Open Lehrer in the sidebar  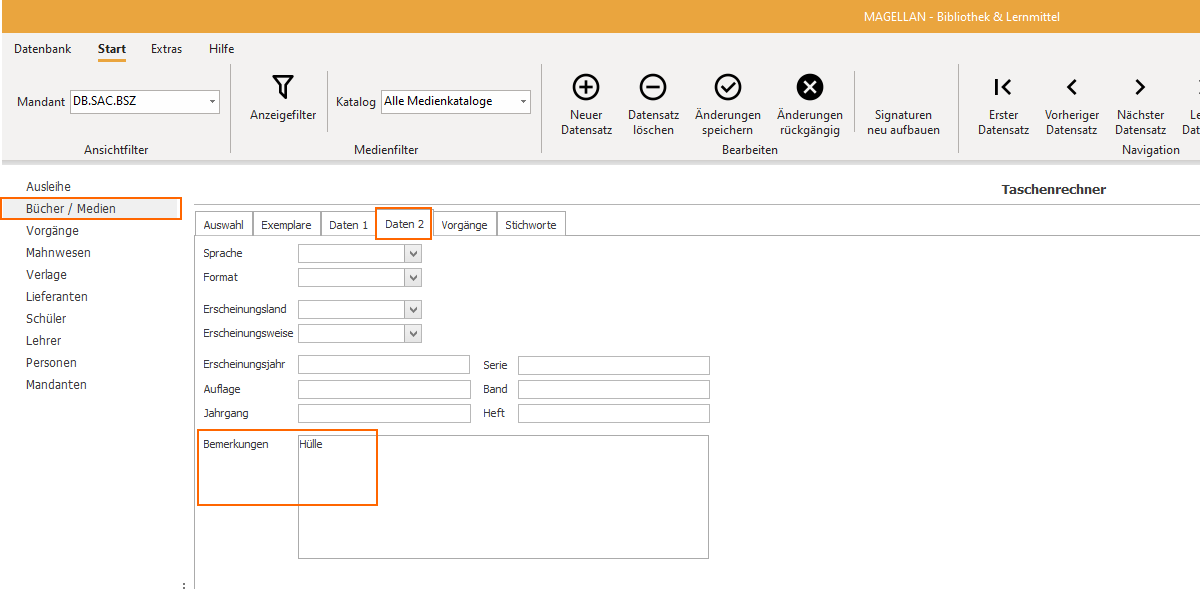click(x=44, y=341)
